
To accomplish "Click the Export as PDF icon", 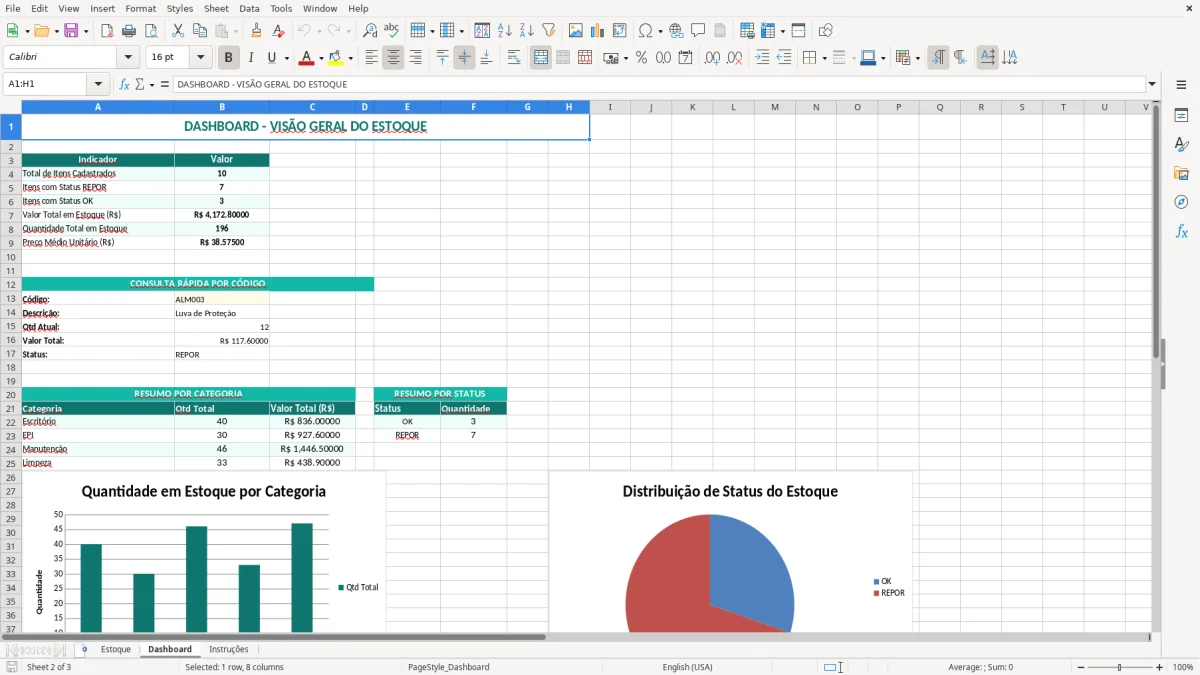I will coord(107,31).
